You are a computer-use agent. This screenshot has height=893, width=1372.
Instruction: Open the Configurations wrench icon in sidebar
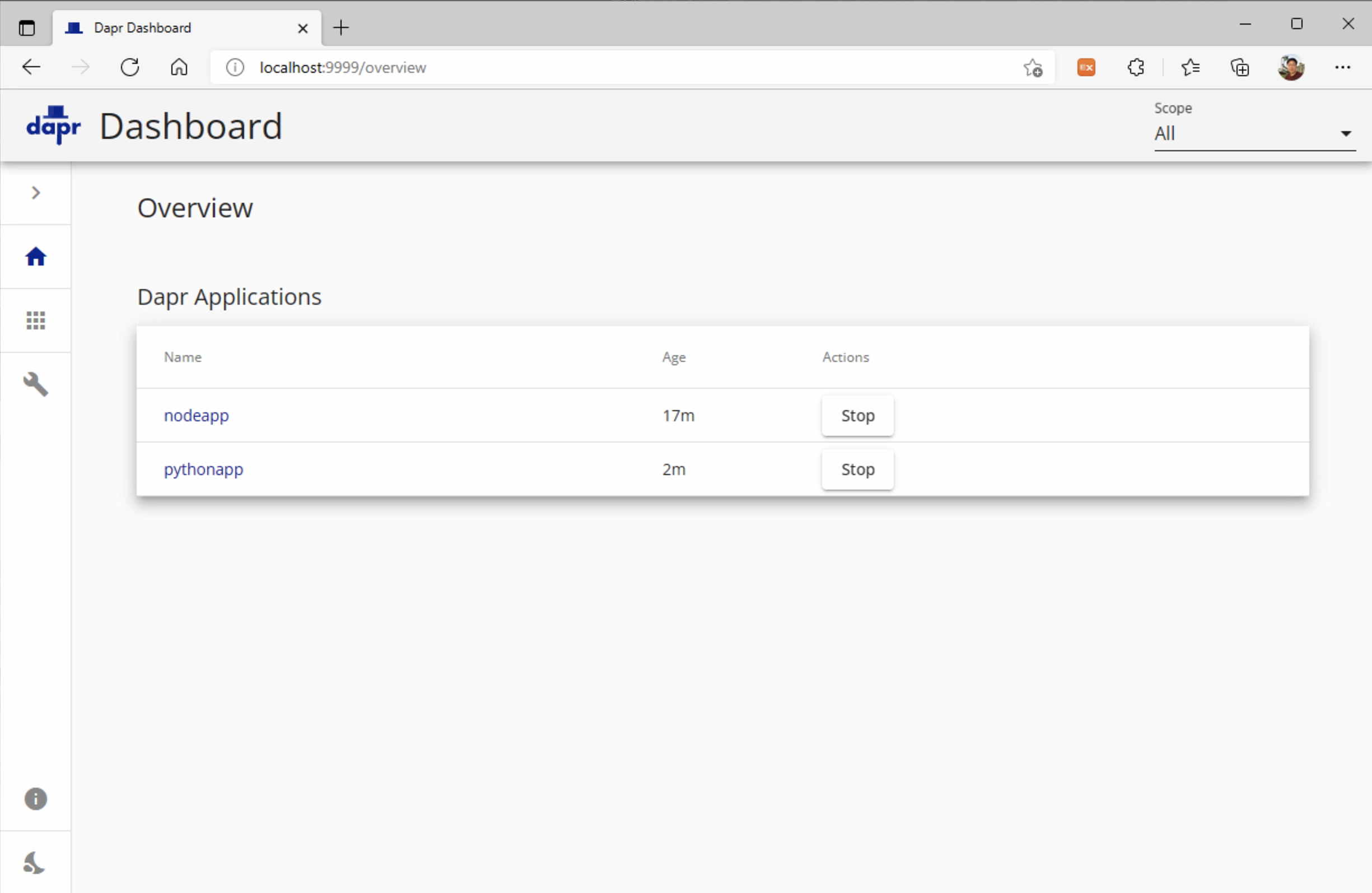35,384
